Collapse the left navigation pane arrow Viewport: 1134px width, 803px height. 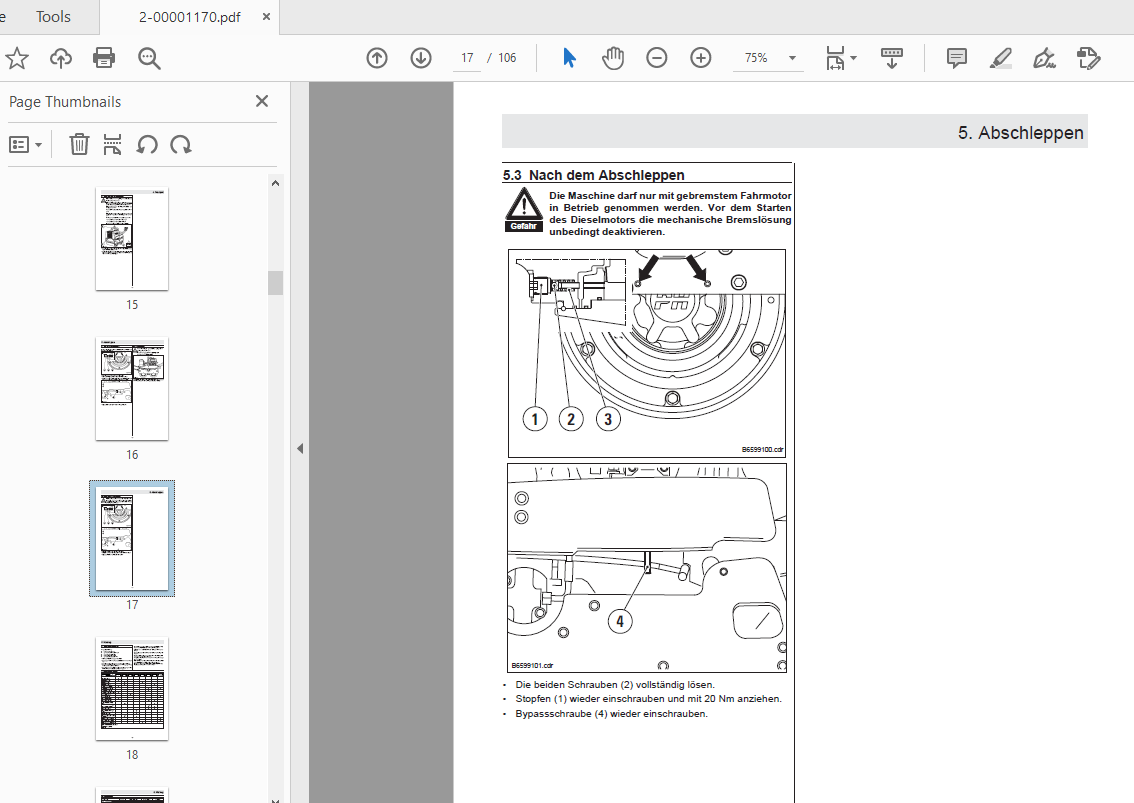[x=299, y=449]
